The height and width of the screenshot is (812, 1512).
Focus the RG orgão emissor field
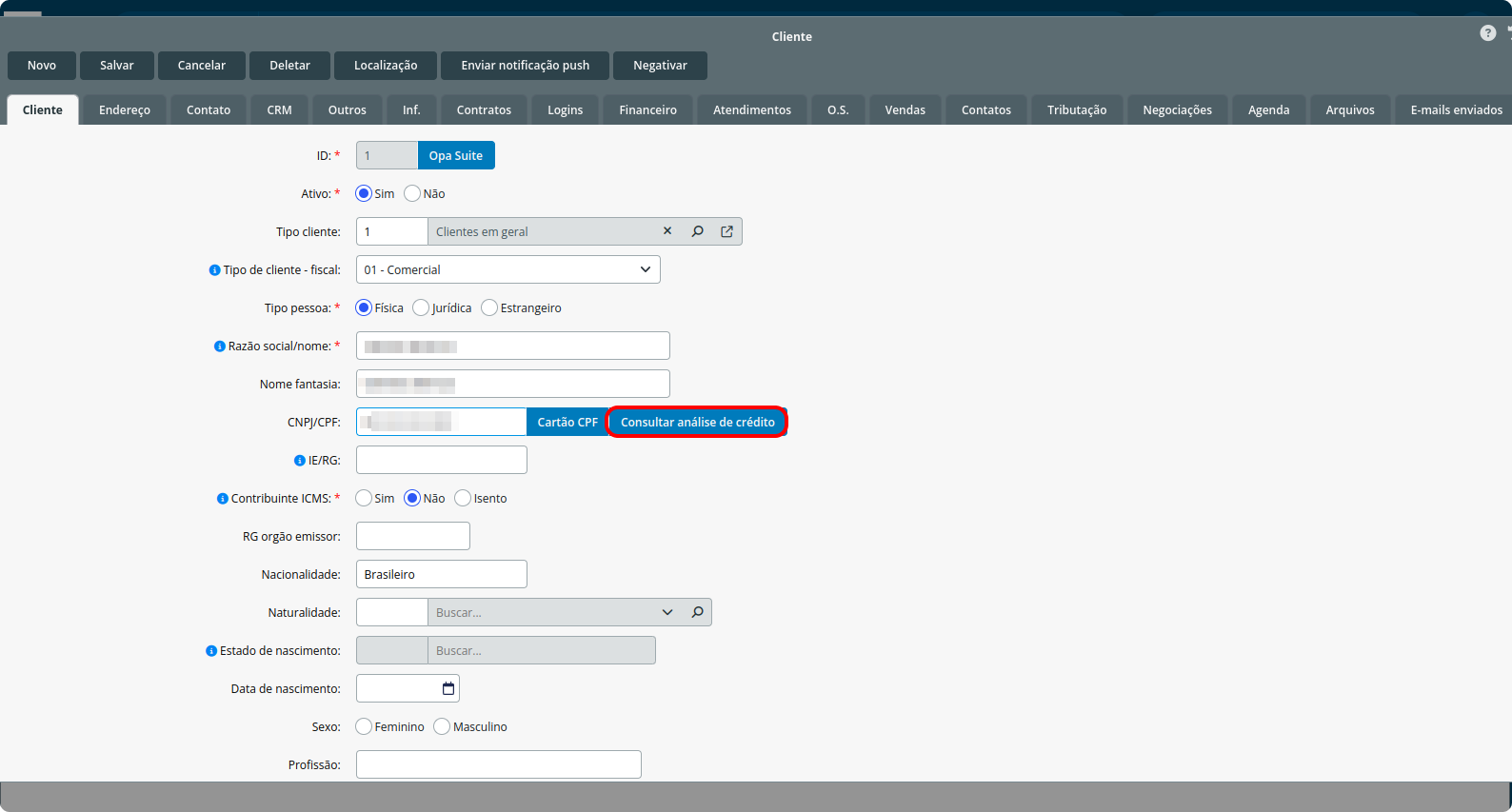click(413, 536)
